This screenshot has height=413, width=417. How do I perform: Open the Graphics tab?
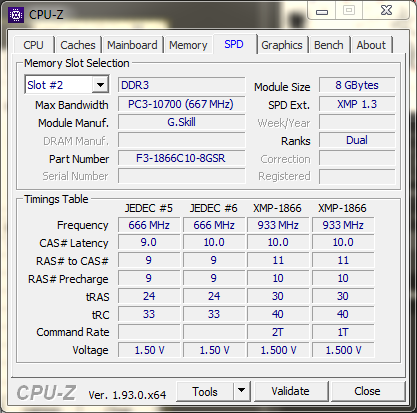pyautogui.click(x=282, y=45)
